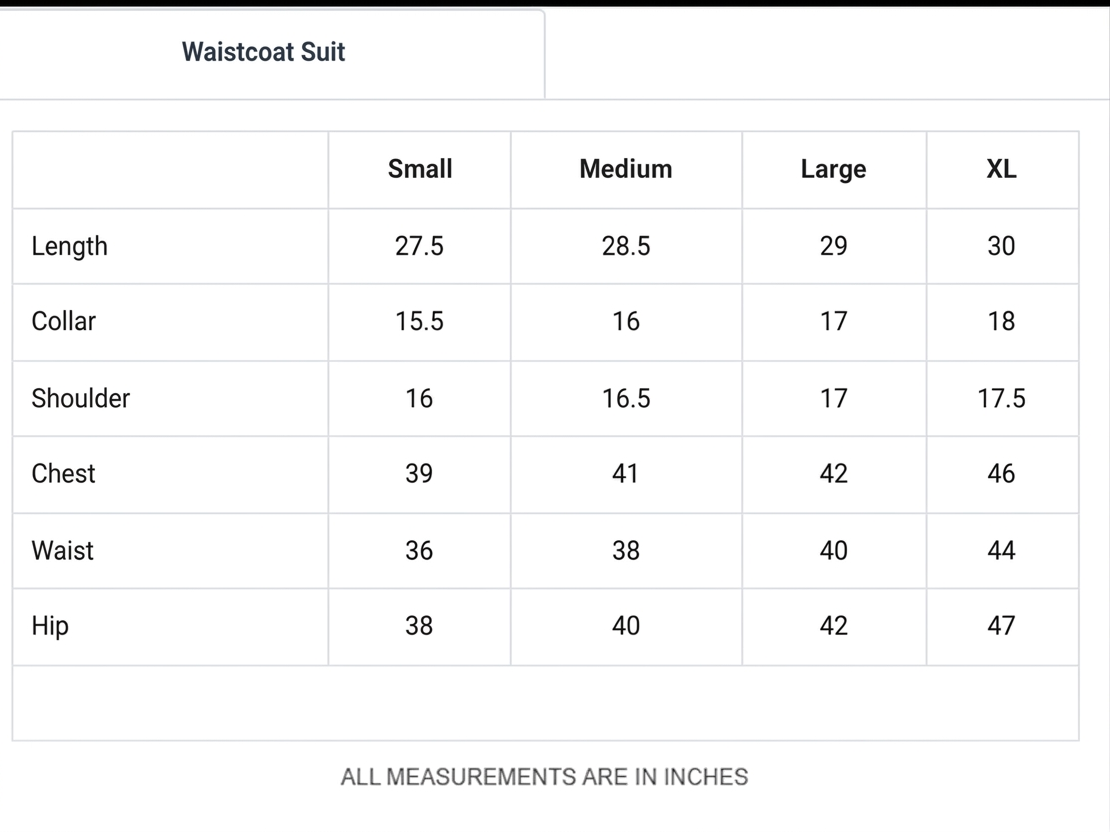Image resolution: width=1110 pixels, height=832 pixels.
Task: Click the Shoulder row label
Action: (x=81, y=399)
